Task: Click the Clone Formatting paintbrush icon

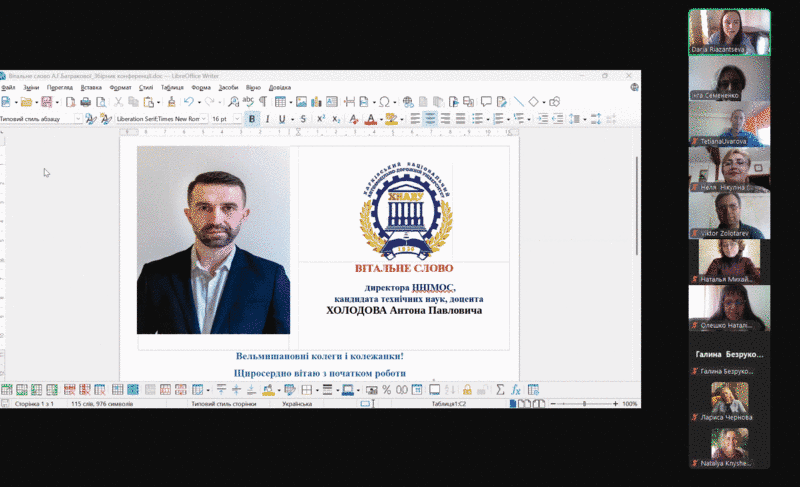Action: coord(172,102)
